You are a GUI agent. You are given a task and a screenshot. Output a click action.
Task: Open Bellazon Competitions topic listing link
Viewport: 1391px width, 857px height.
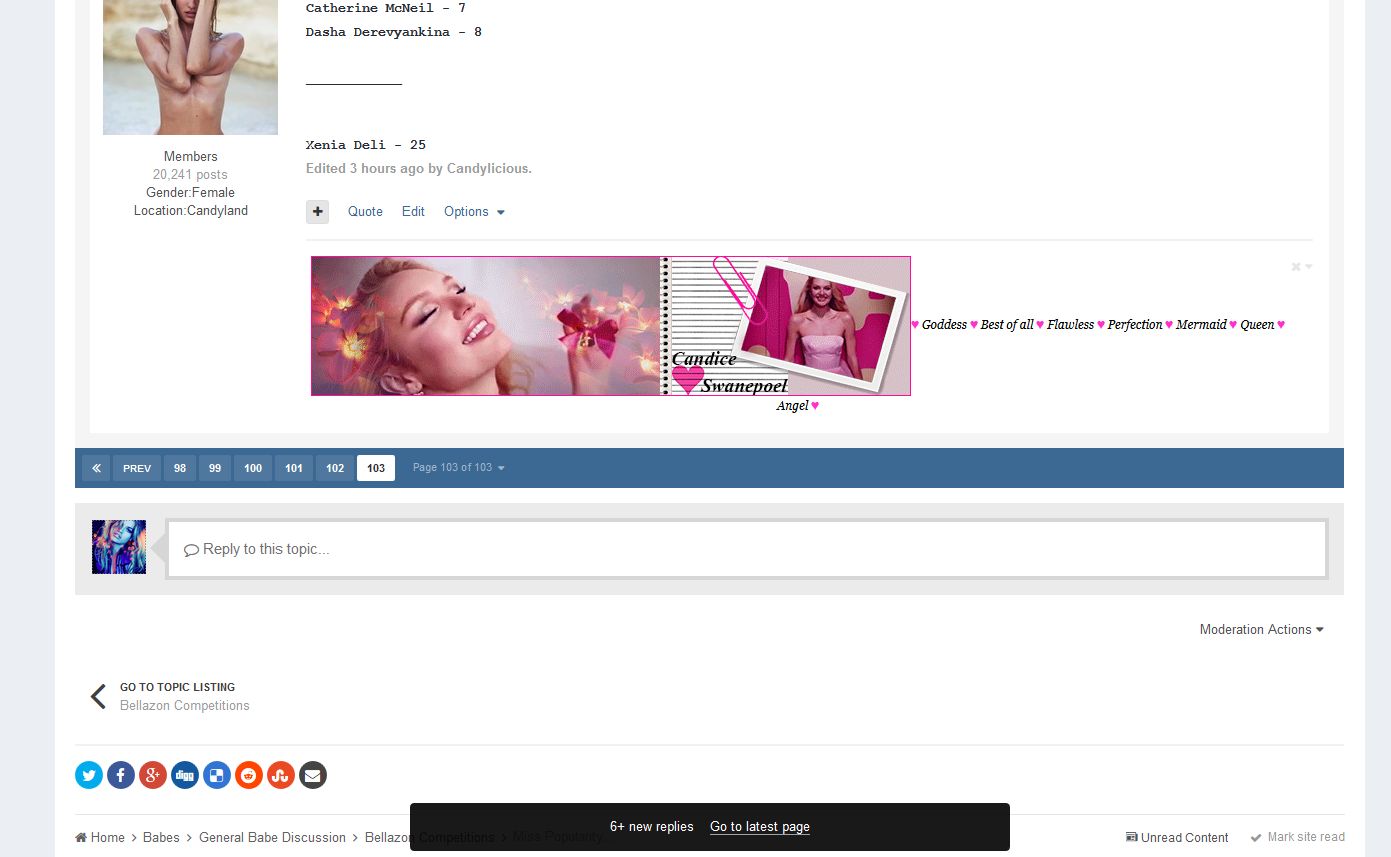coord(185,706)
